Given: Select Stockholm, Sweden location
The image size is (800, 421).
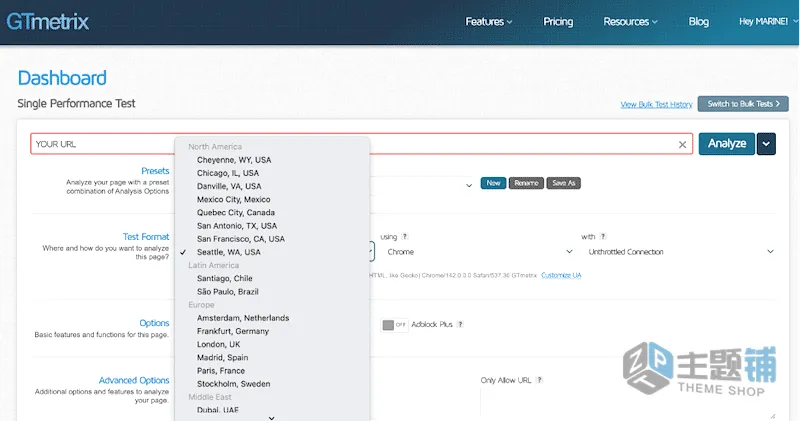Looking at the screenshot, I should click(234, 384).
